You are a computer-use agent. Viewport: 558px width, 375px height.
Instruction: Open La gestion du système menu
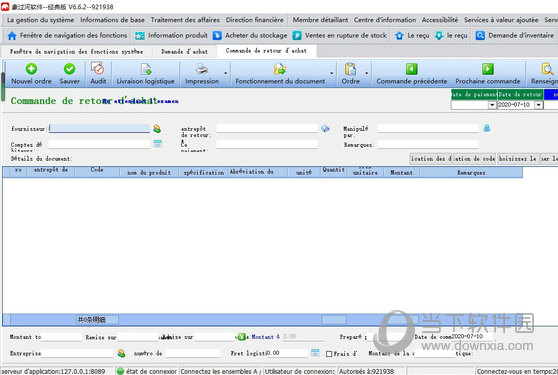point(41,20)
